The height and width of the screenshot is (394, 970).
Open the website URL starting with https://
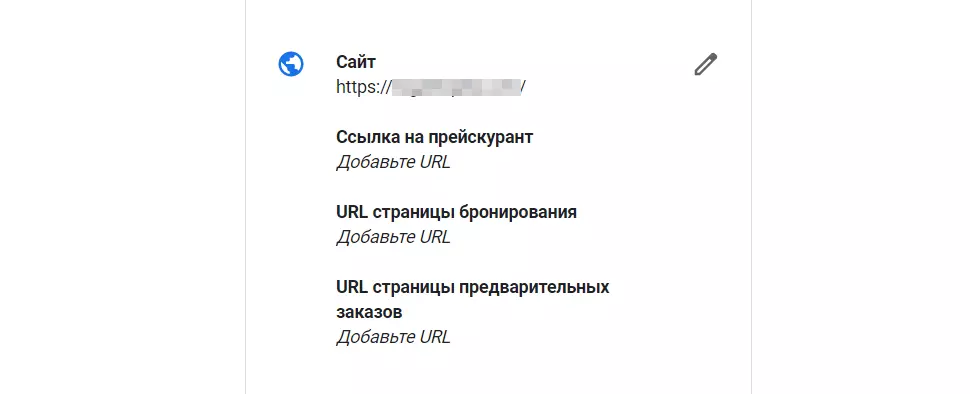431,87
